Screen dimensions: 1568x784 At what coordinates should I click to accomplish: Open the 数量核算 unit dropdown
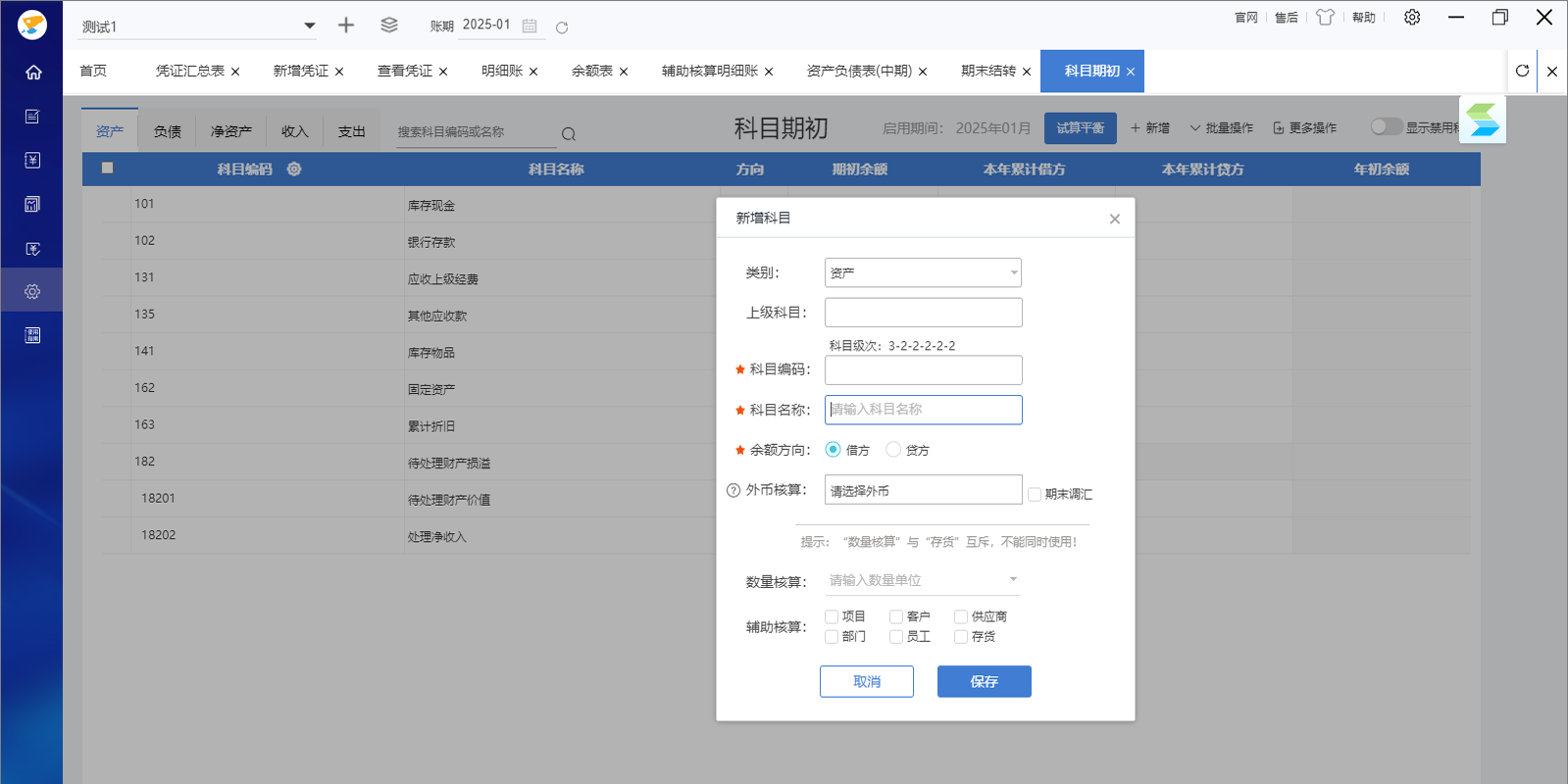click(x=923, y=580)
